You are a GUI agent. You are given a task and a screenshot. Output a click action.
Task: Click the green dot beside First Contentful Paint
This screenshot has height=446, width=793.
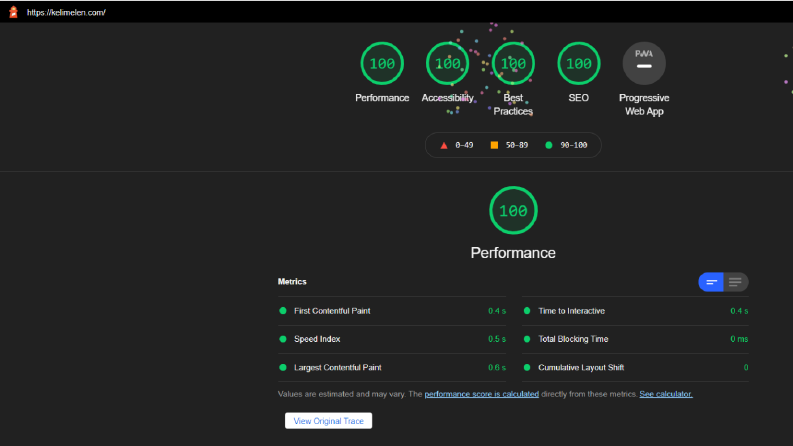(283, 311)
